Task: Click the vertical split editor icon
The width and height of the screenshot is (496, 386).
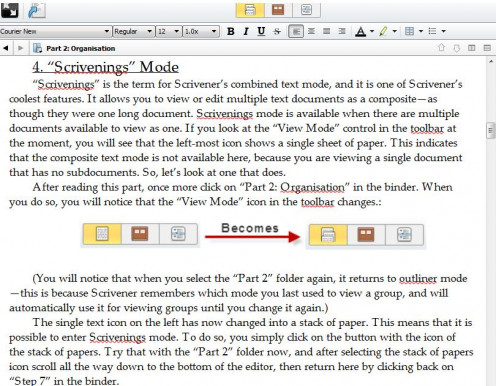Action: (472, 48)
